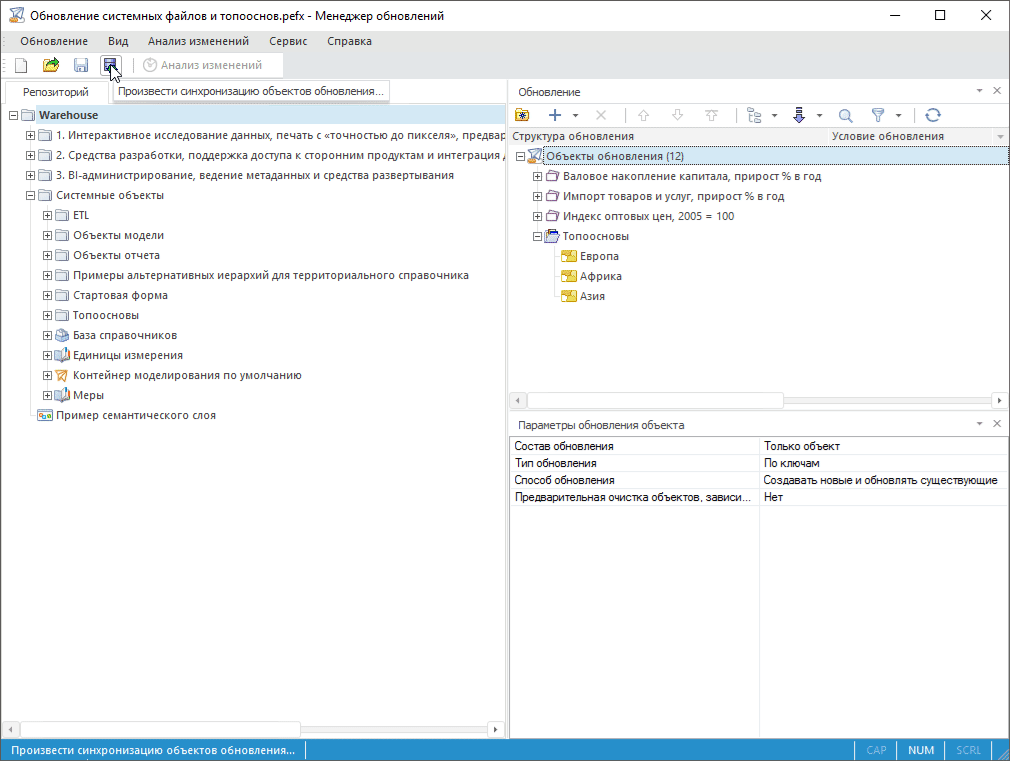Screen dimensions: 1010x761
Task: Click the delete X icon in update toolbar
Action: [x=601, y=115]
